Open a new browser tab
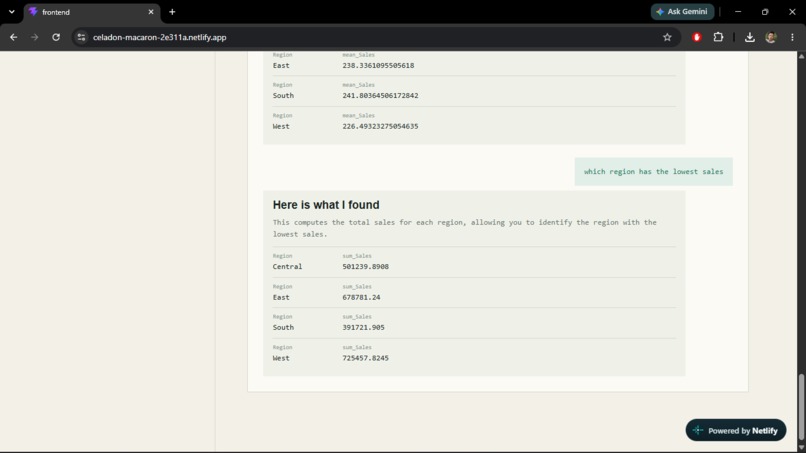Viewport: 806px width, 453px height. coord(172,12)
